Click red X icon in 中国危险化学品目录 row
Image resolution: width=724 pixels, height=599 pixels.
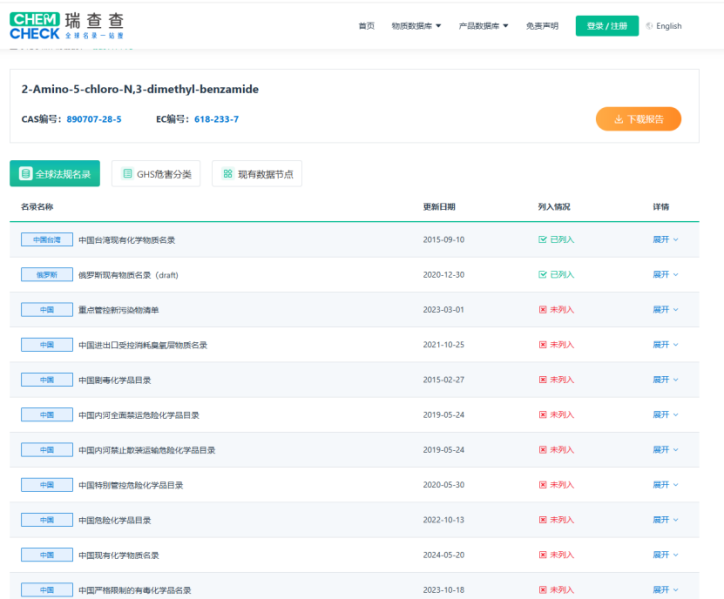[543, 520]
